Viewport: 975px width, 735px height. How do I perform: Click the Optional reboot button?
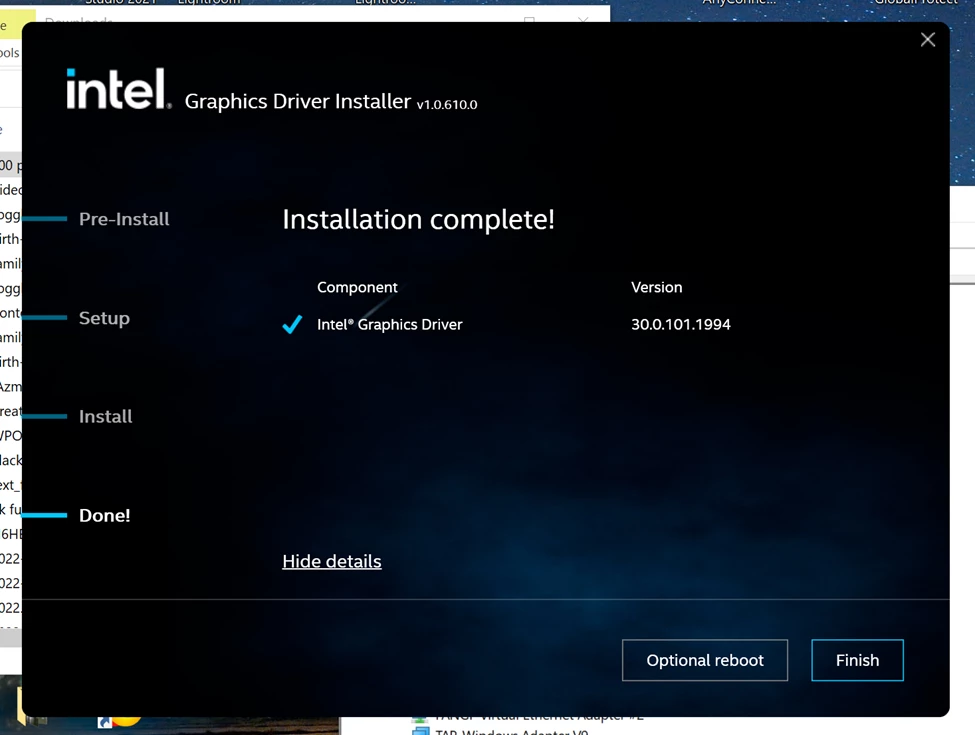705,660
